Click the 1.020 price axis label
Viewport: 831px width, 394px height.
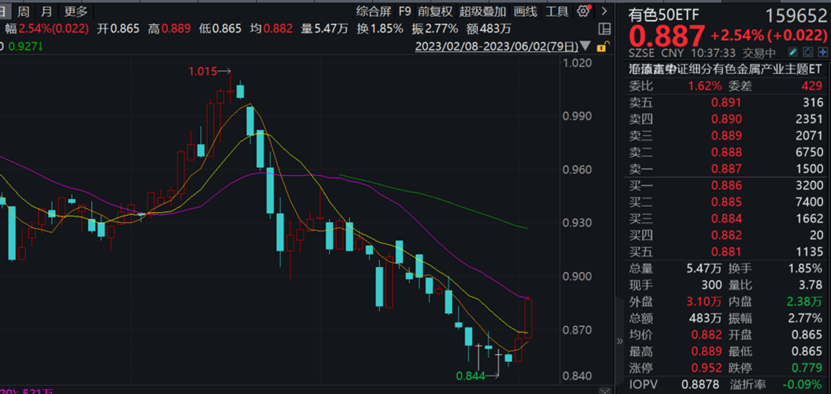tap(578, 63)
